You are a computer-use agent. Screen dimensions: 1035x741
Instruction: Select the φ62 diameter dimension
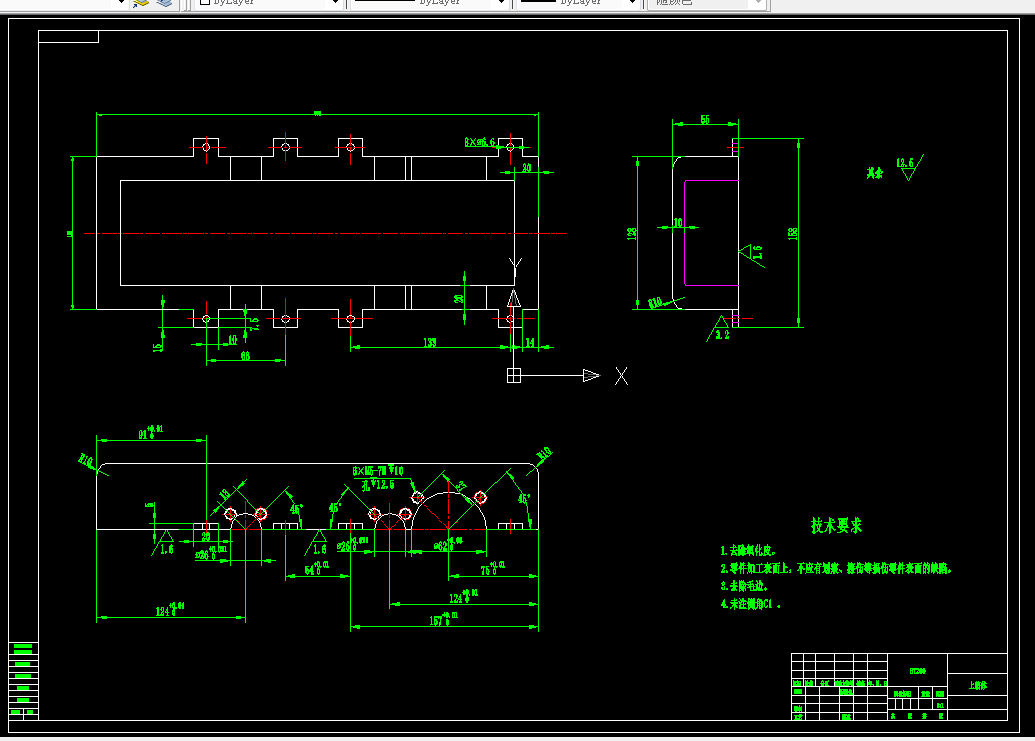[448, 545]
